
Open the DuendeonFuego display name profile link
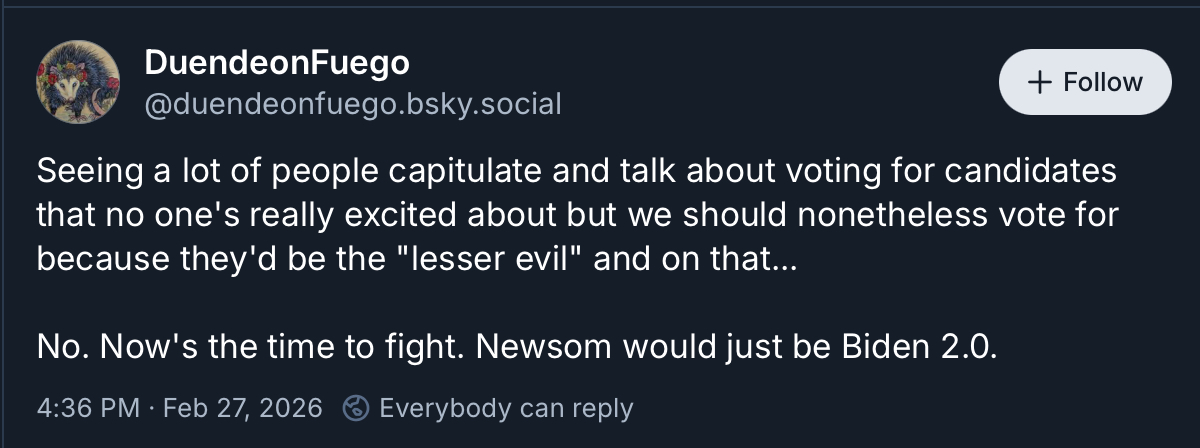point(277,63)
